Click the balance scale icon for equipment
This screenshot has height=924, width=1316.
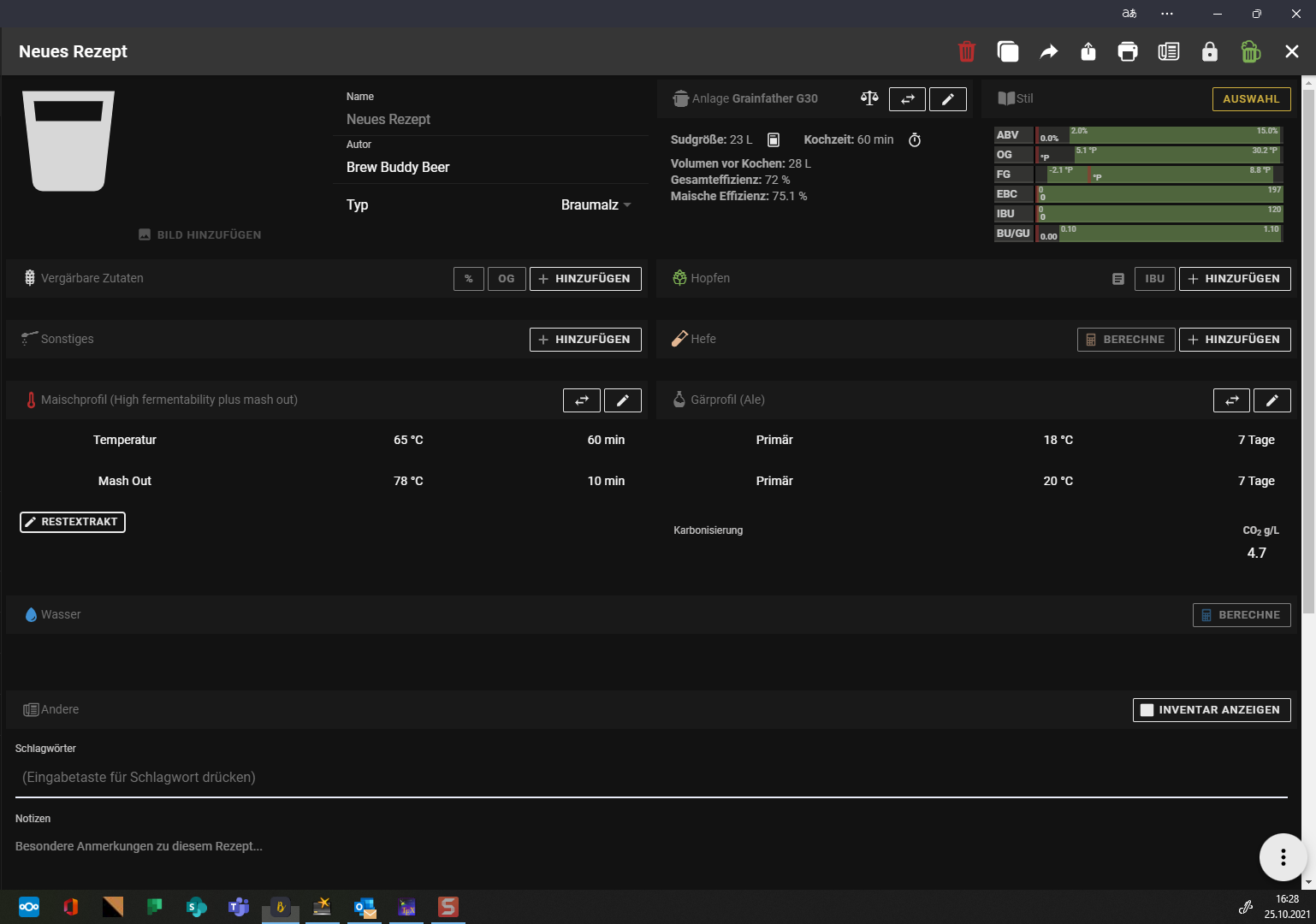869,98
